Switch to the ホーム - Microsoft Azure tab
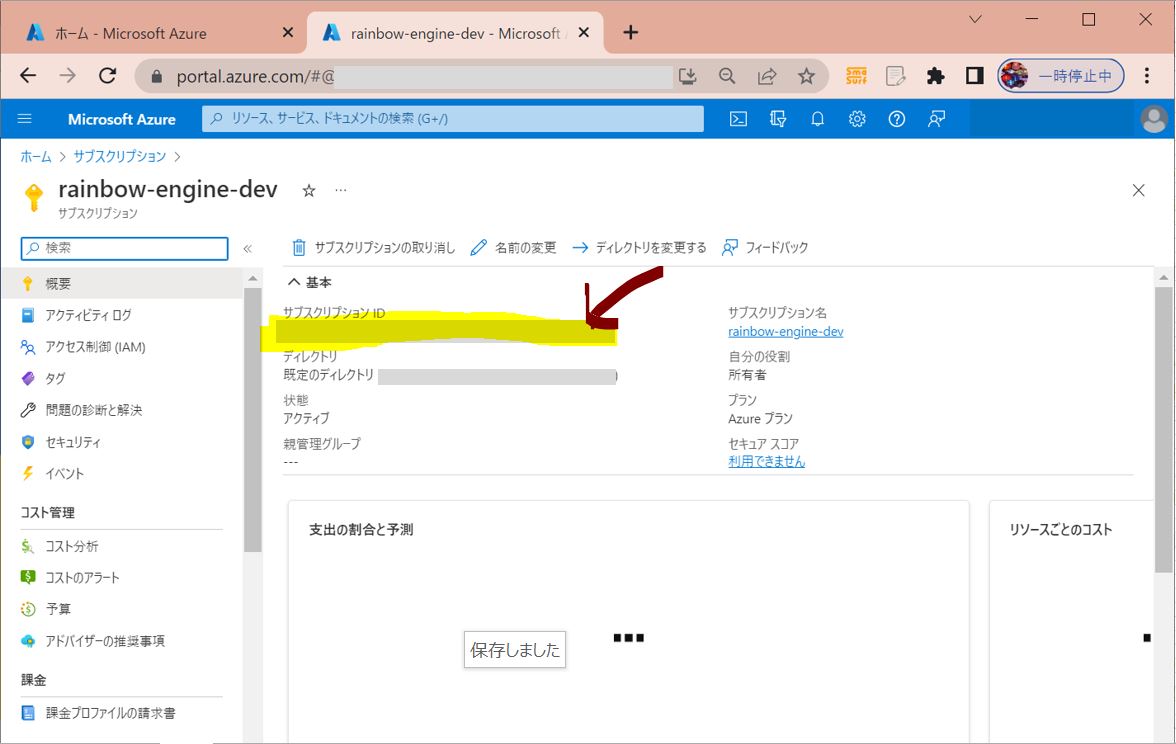 148,33
